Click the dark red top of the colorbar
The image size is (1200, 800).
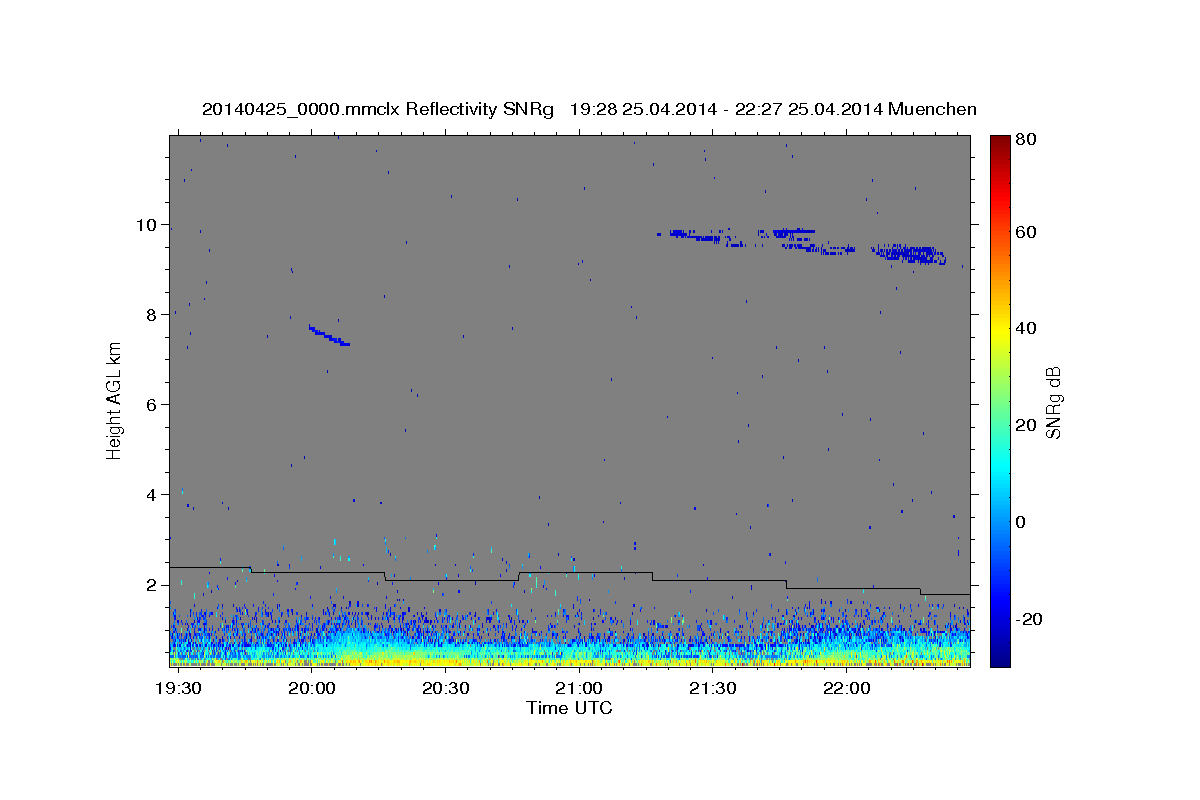tap(999, 143)
